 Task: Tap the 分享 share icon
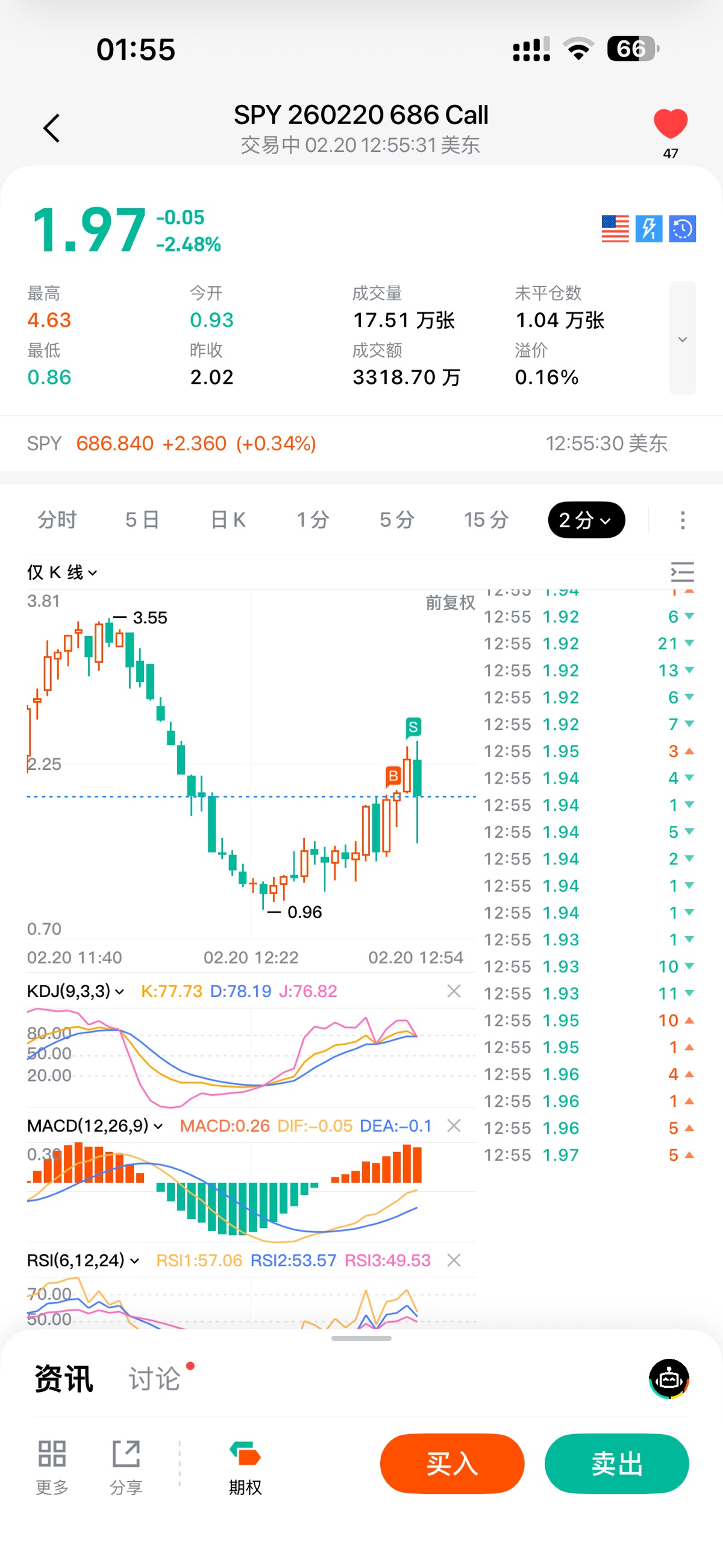pyautogui.click(x=126, y=1466)
